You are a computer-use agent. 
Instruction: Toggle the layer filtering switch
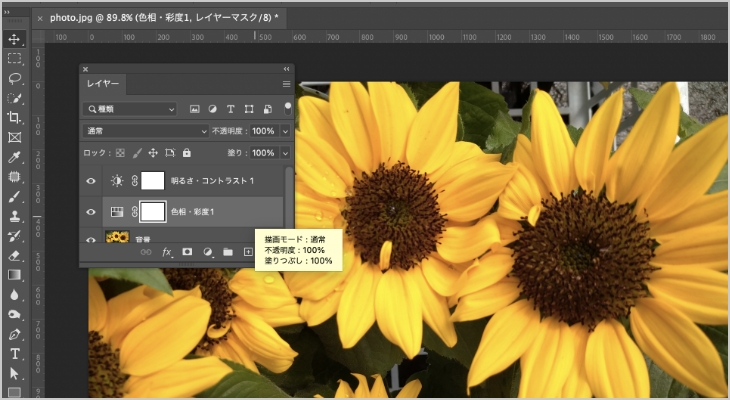[288, 108]
